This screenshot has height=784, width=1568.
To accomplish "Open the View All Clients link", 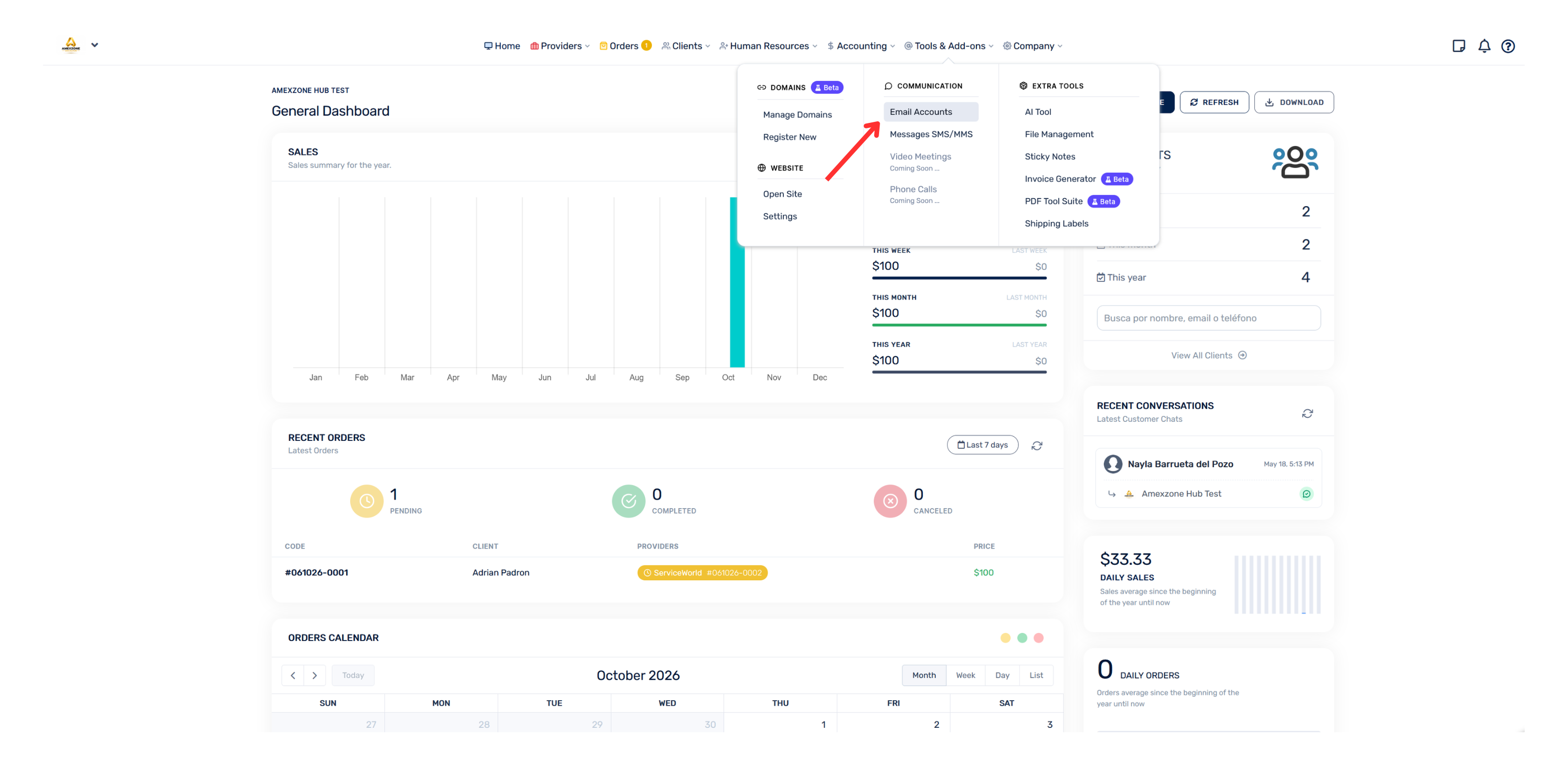I will click(x=1208, y=356).
